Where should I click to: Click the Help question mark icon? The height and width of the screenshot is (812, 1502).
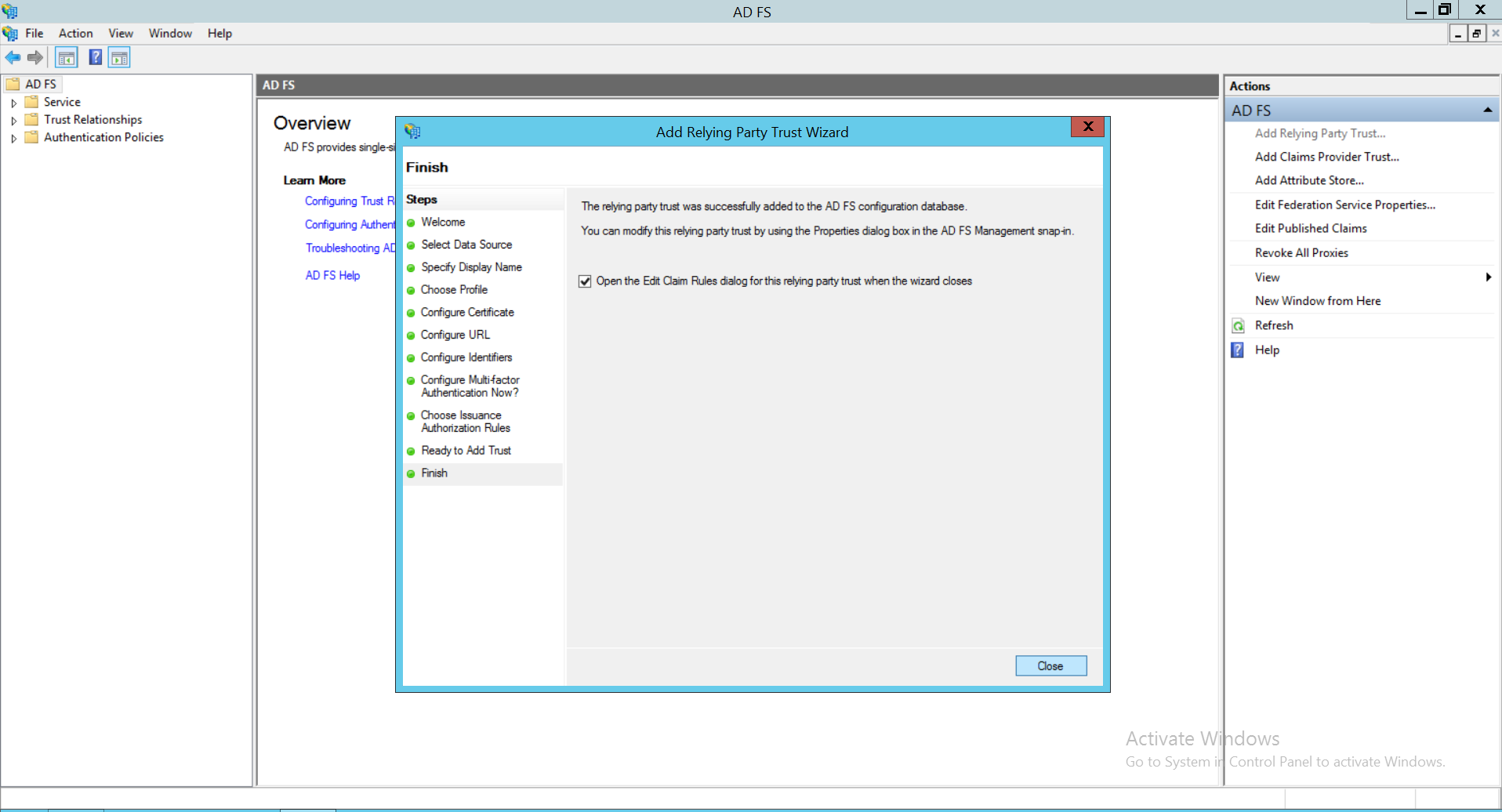click(95, 57)
